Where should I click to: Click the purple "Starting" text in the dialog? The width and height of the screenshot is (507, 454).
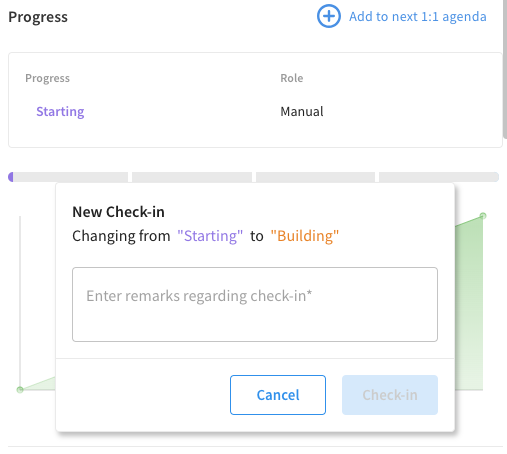(210, 236)
